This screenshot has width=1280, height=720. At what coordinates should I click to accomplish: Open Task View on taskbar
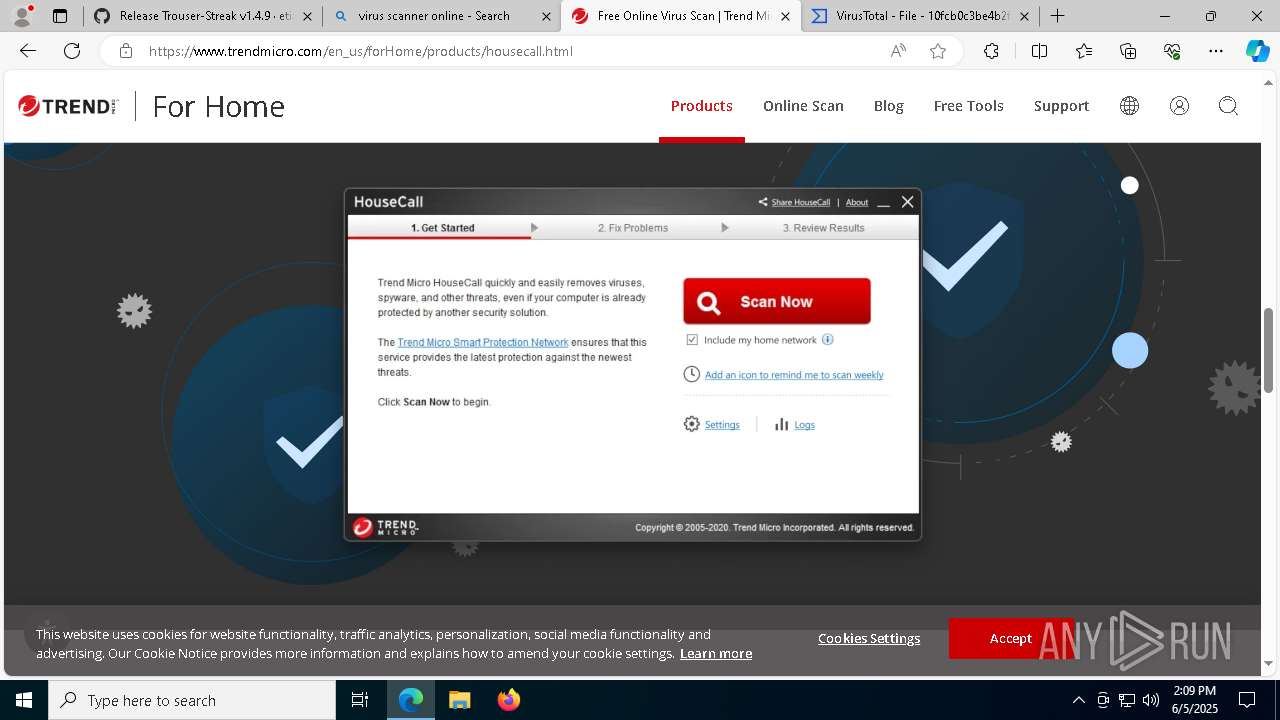click(360, 700)
